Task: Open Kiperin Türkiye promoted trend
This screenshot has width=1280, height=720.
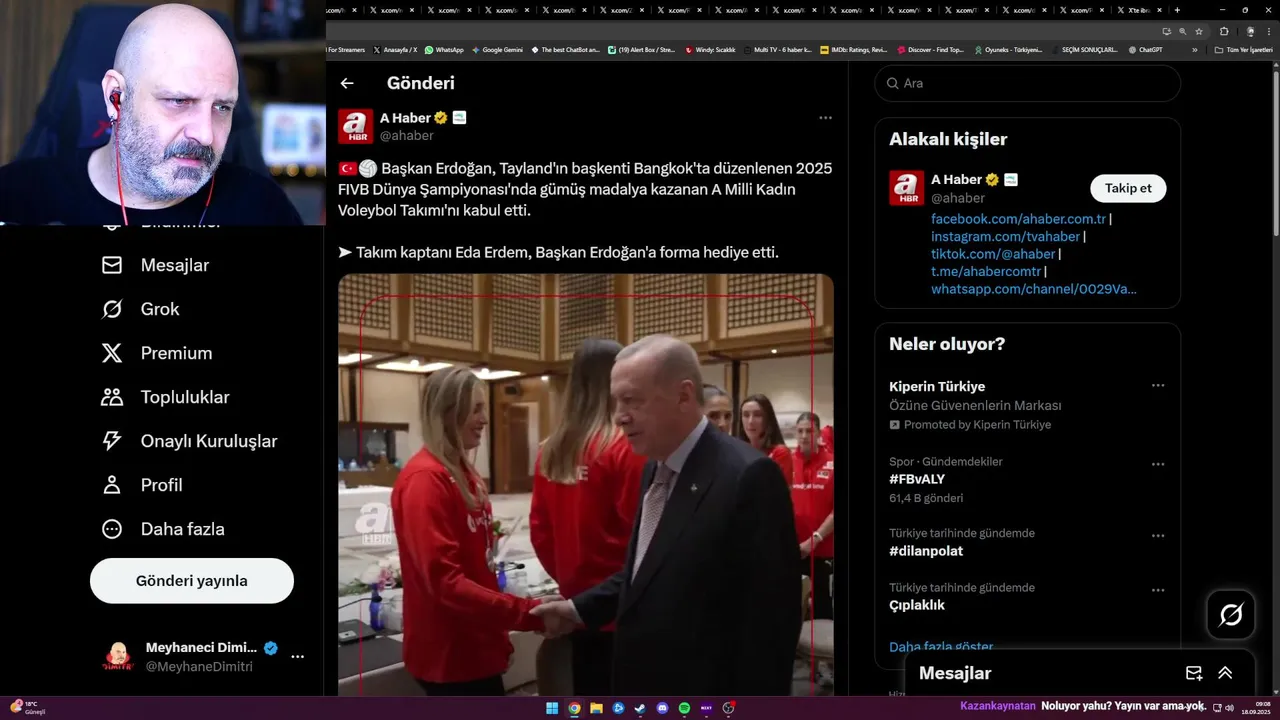Action: (x=937, y=386)
